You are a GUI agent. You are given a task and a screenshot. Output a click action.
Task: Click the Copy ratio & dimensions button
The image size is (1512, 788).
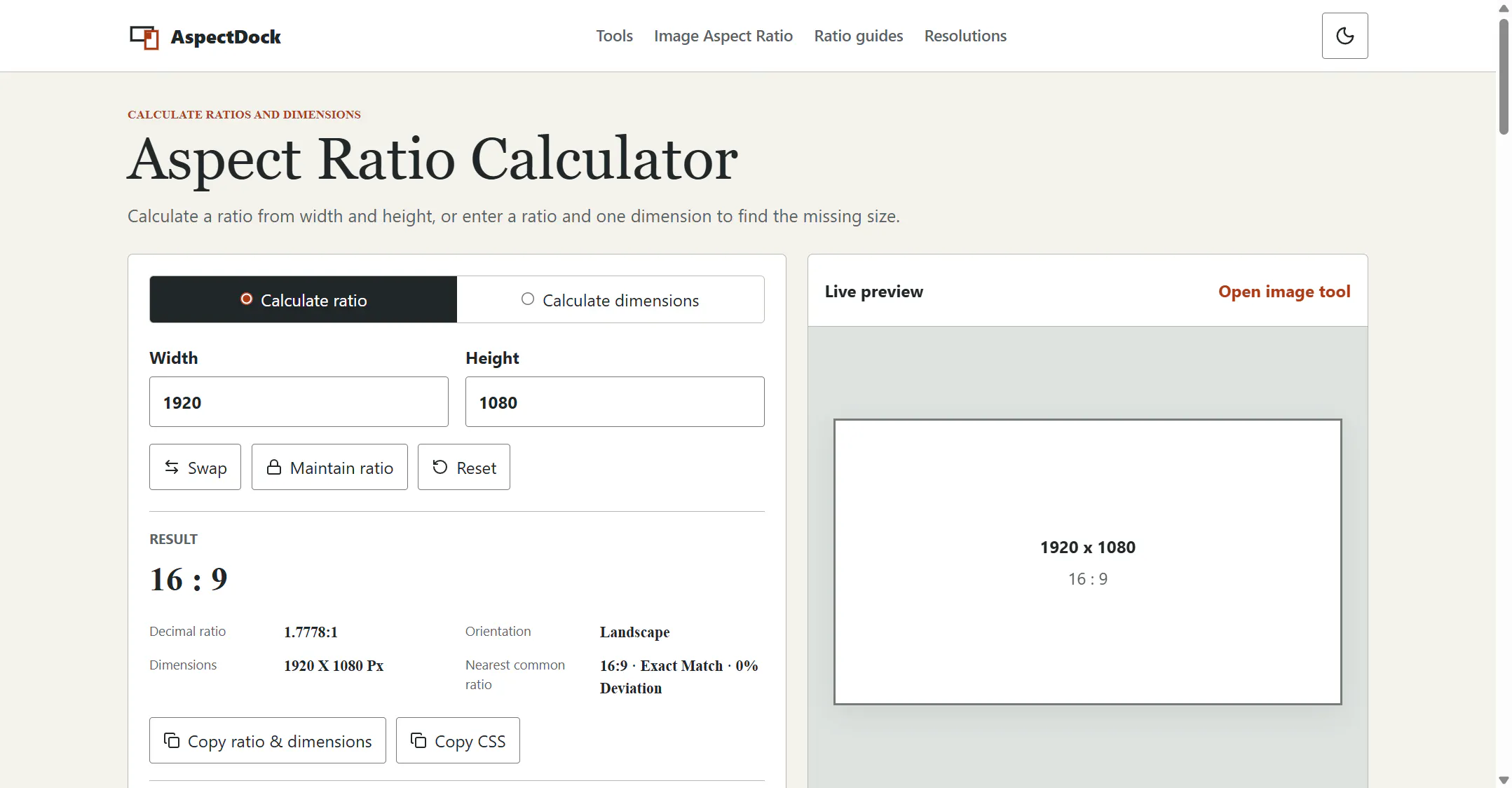coord(267,740)
